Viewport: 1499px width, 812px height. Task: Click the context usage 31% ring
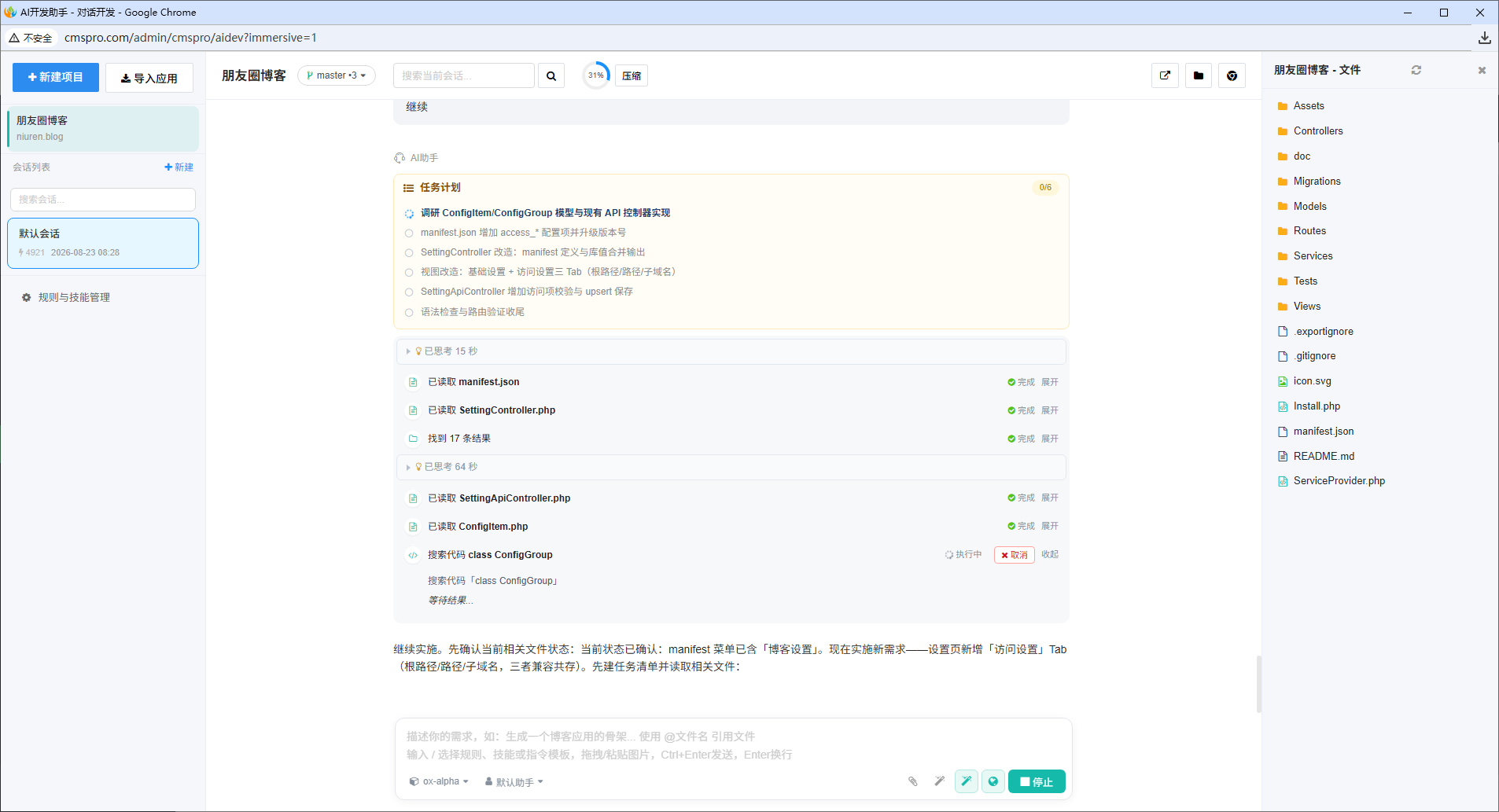pos(596,75)
